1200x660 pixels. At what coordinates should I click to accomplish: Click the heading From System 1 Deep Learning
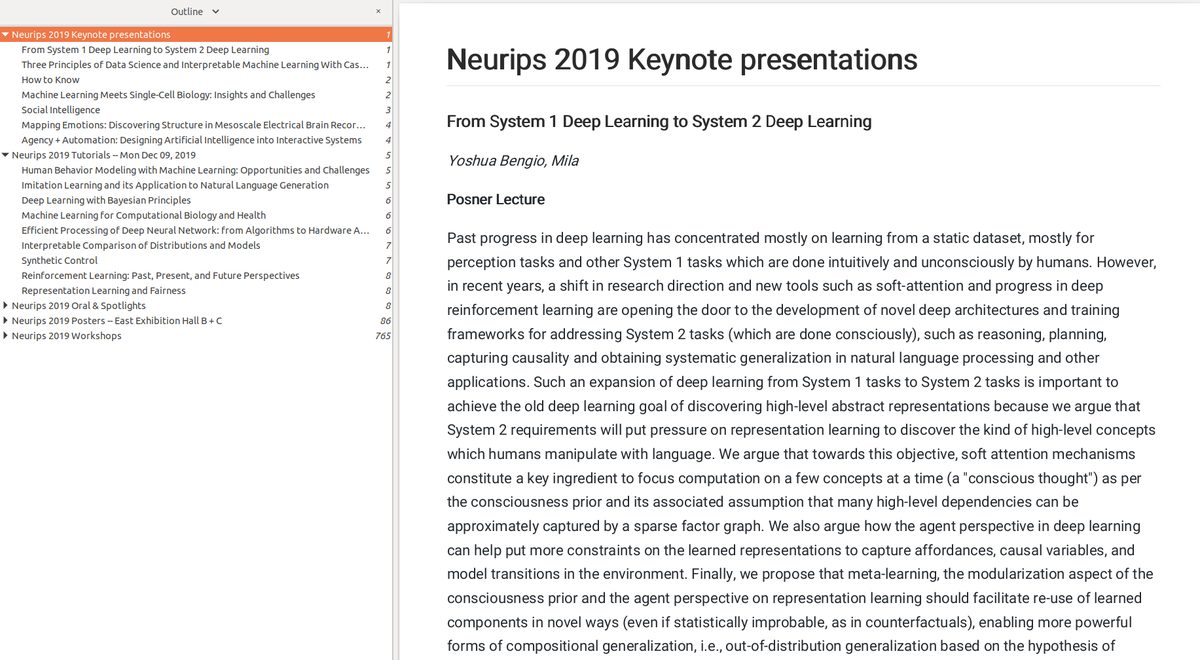[x=659, y=121]
